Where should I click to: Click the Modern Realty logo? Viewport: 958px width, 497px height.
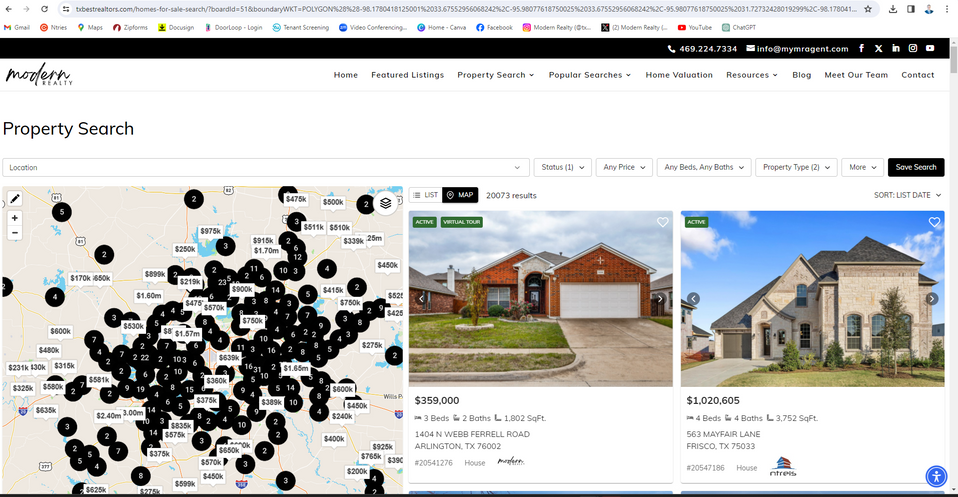click(x=39, y=75)
